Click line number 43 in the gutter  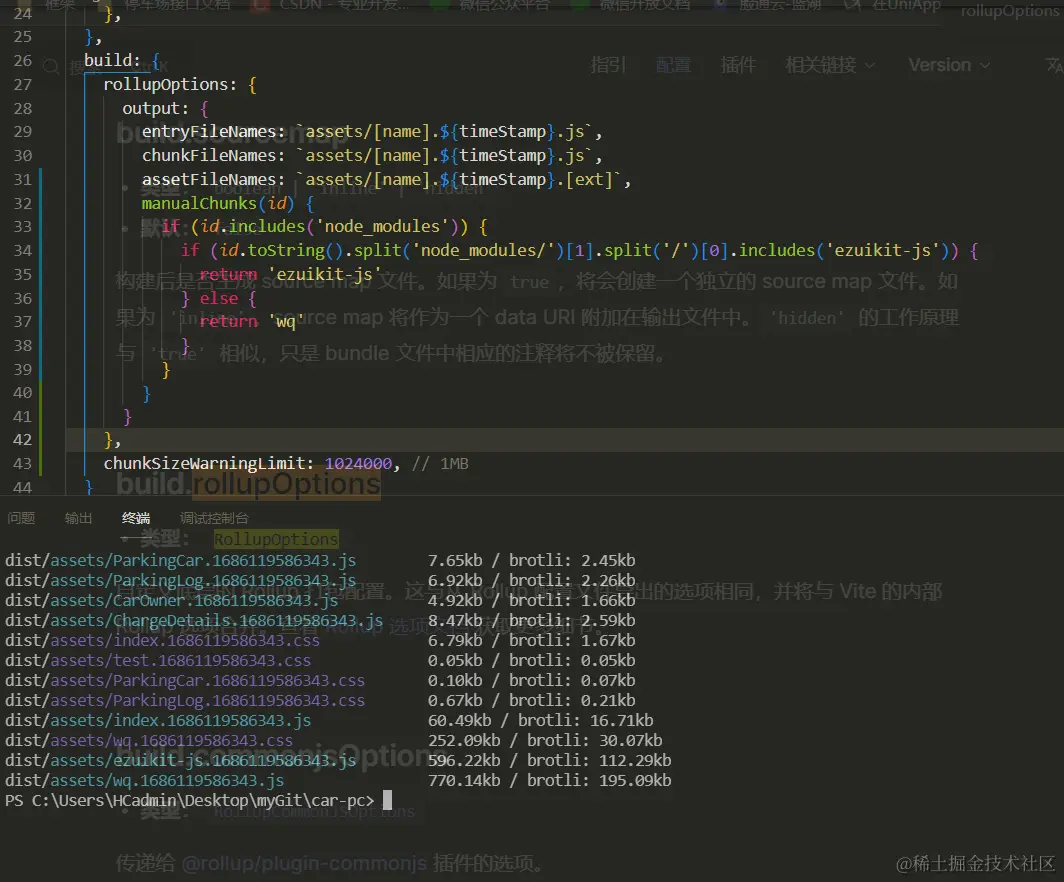coord(22,463)
